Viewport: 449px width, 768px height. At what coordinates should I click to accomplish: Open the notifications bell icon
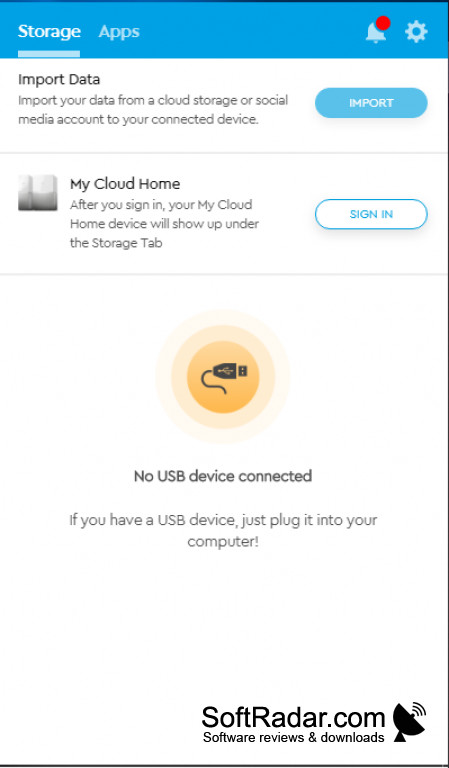(375, 33)
